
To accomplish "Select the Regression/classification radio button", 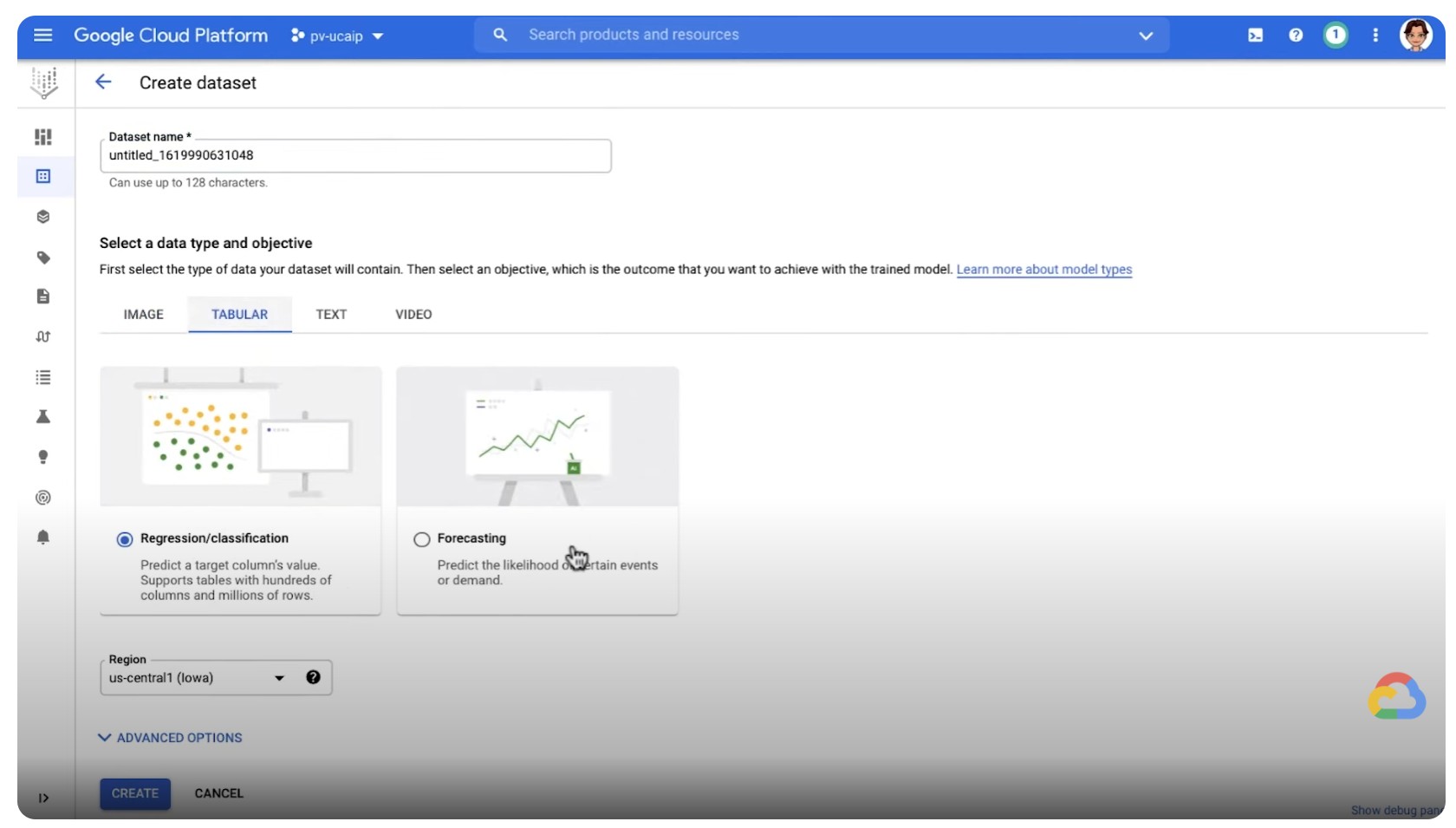I will (125, 540).
